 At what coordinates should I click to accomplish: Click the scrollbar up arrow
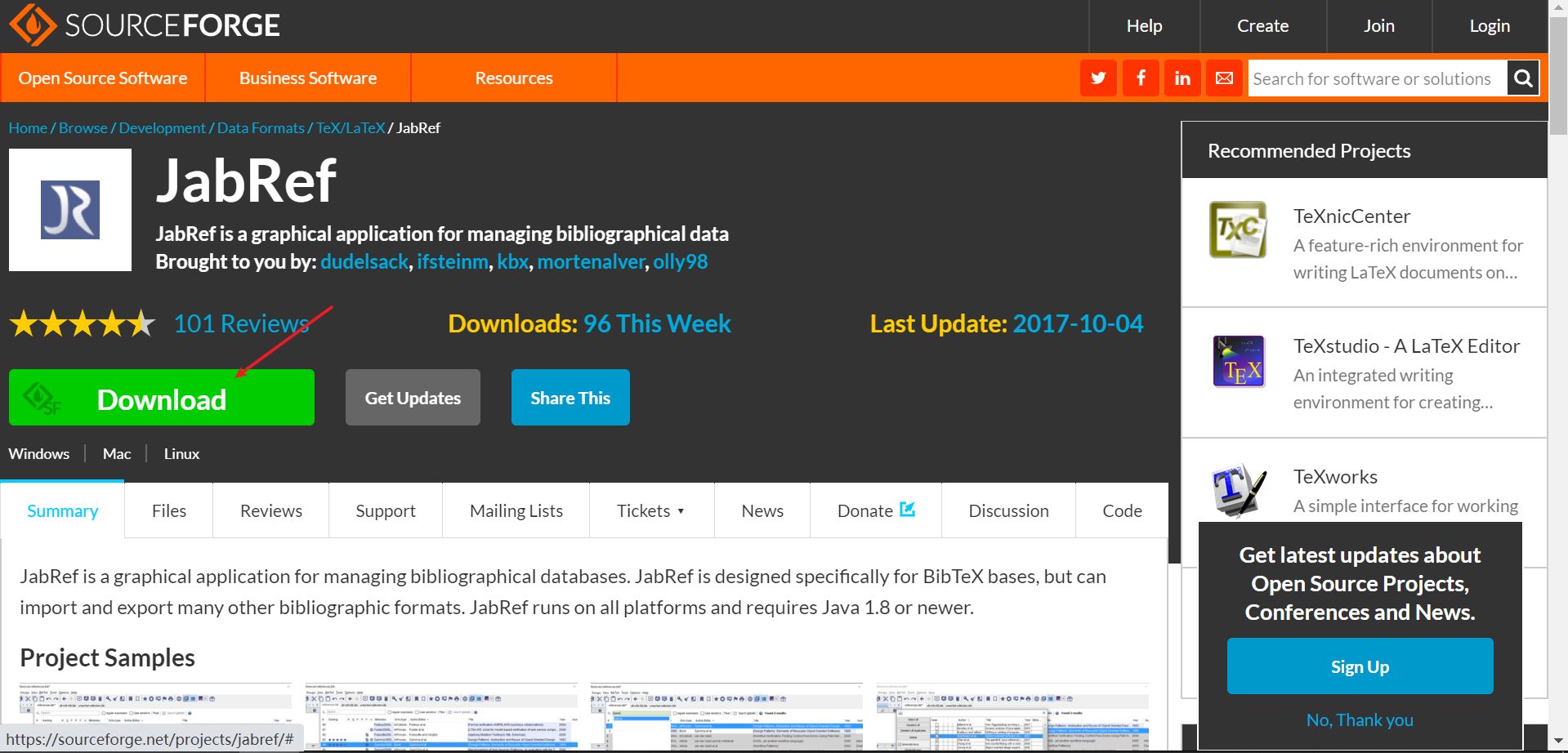tap(1559, 7)
